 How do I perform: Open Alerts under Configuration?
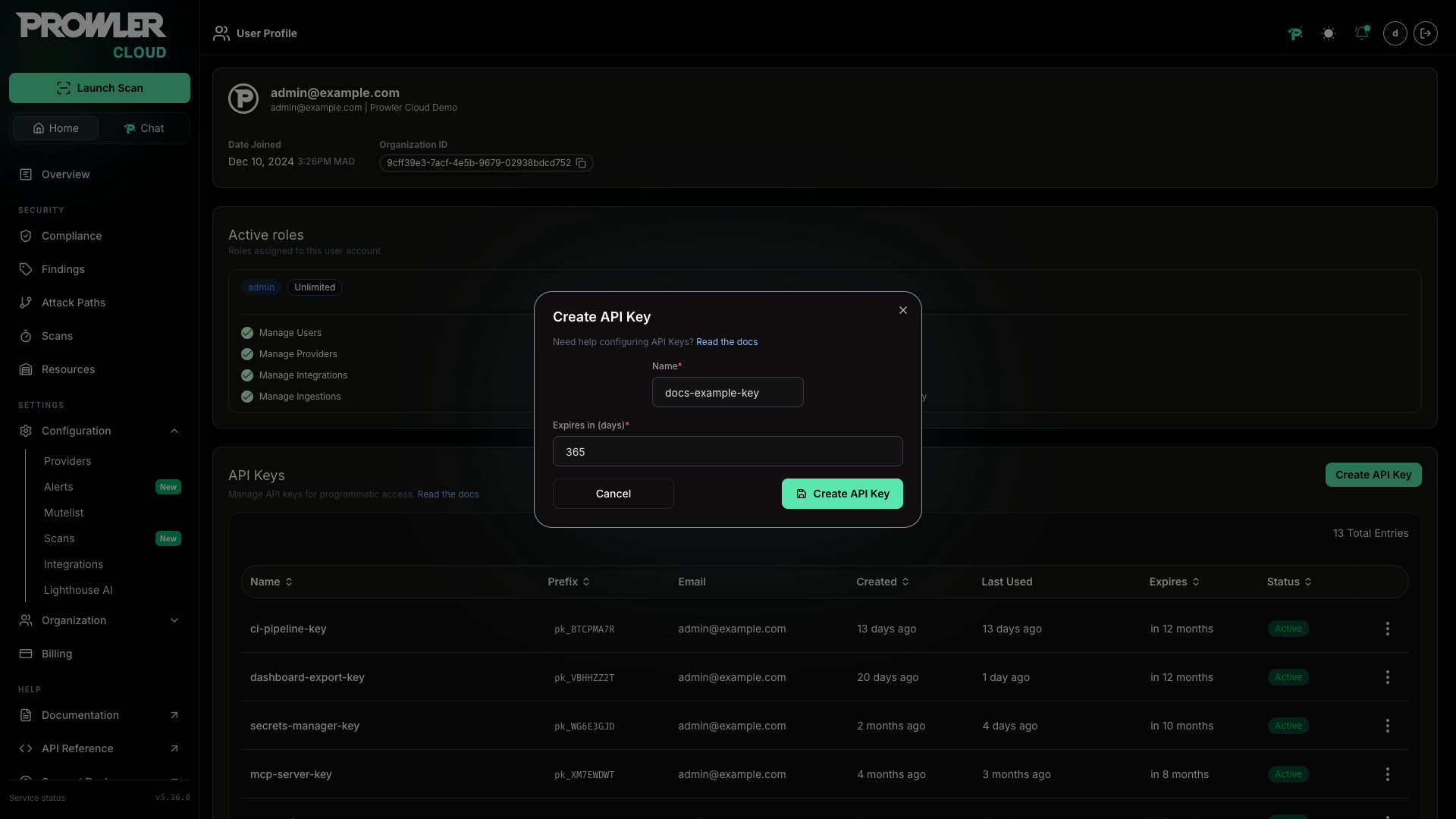[x=58, y=487]
